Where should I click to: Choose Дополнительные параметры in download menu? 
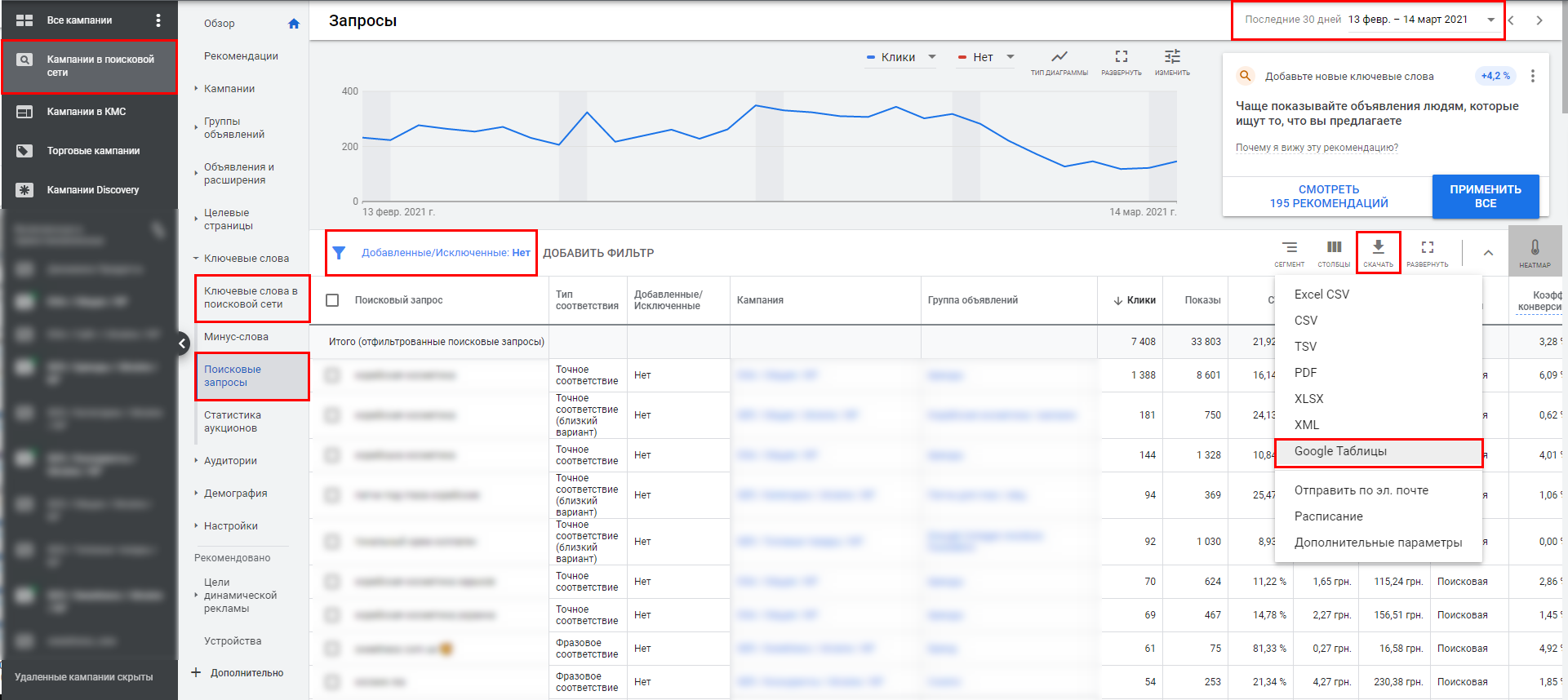click(1378, 543)
